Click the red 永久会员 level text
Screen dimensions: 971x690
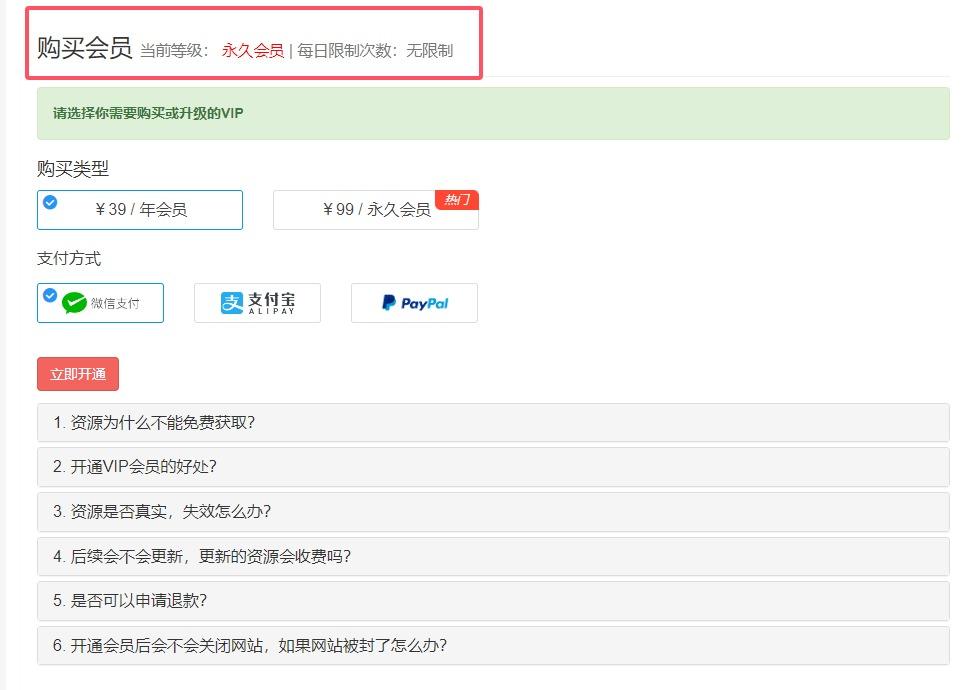[253, 51]
